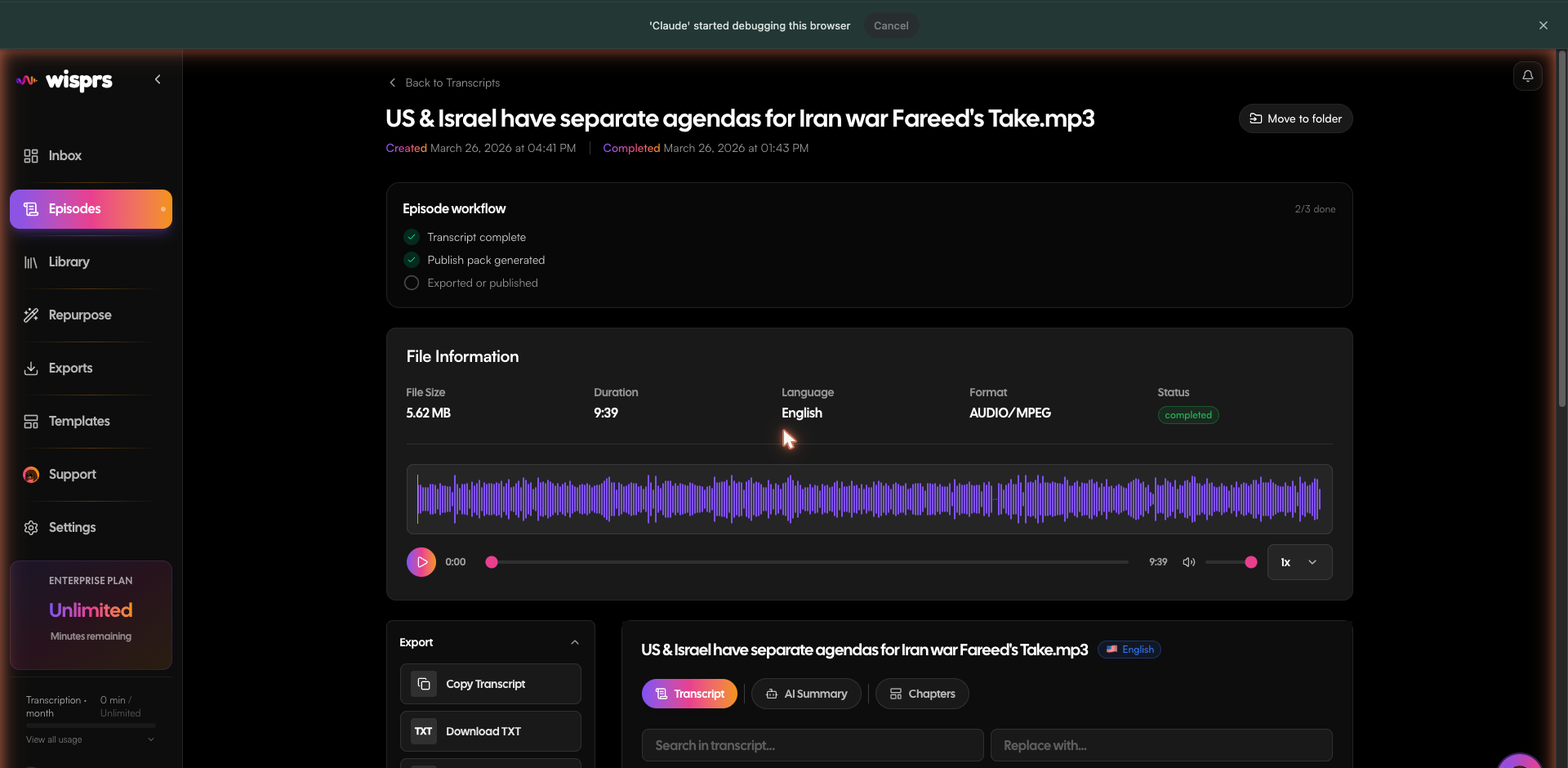The image size is (1568, 768).
Task: Collapse the Export panel
Action: tap(575, 642)
